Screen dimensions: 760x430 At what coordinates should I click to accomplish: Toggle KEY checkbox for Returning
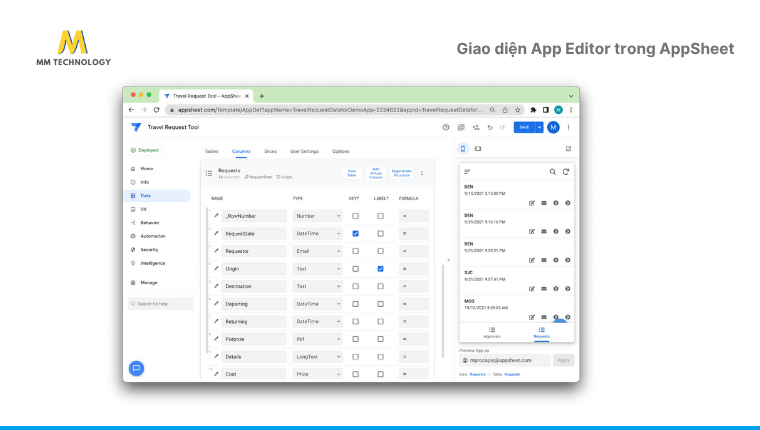pos(355,321)
